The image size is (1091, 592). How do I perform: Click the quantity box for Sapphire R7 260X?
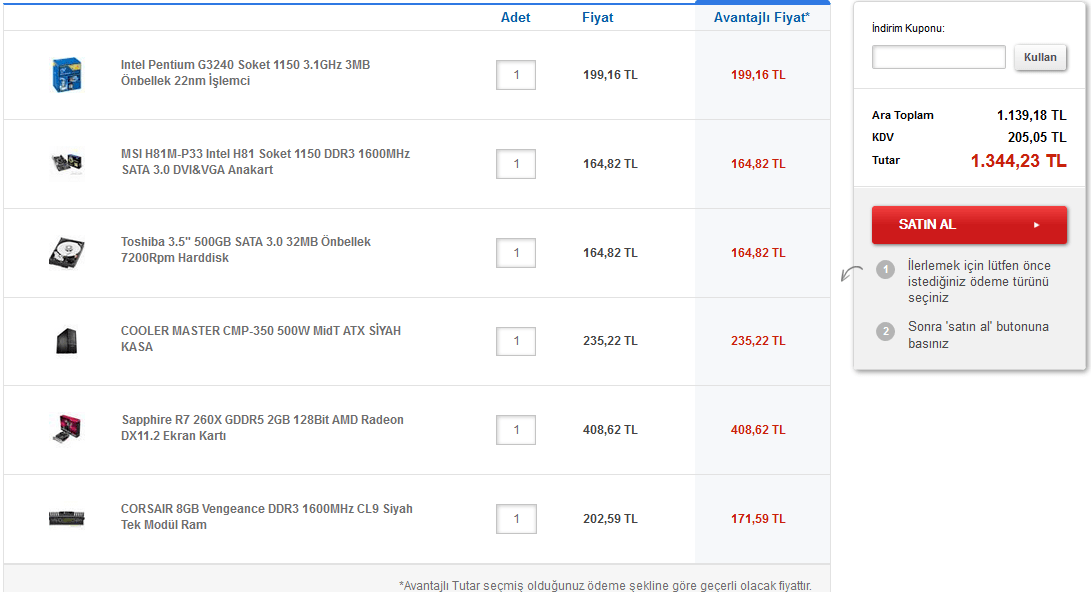[x=516, y=430]
